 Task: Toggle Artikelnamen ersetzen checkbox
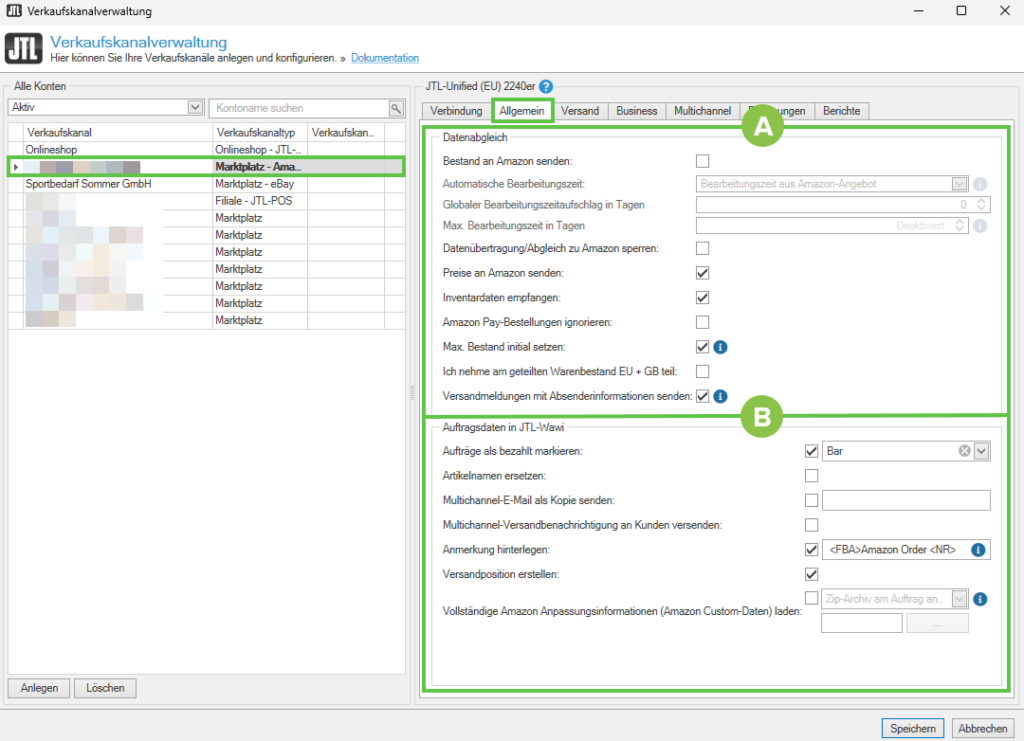point(811,476)
